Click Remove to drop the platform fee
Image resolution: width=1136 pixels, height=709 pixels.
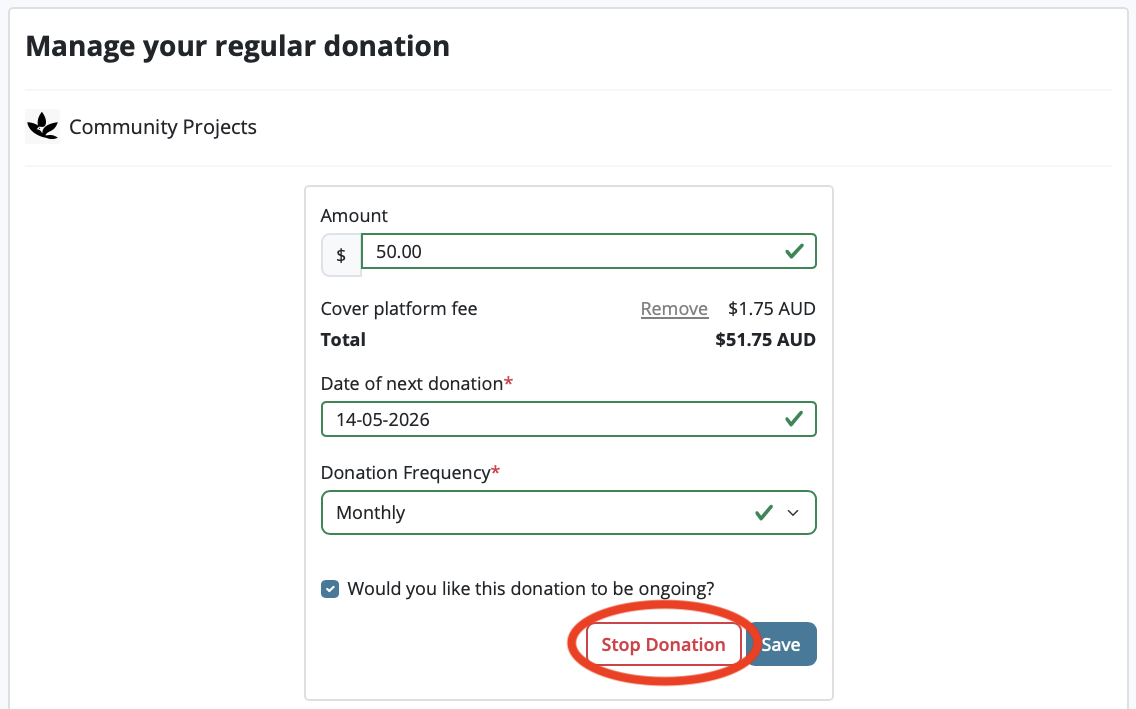coord(674,308)
